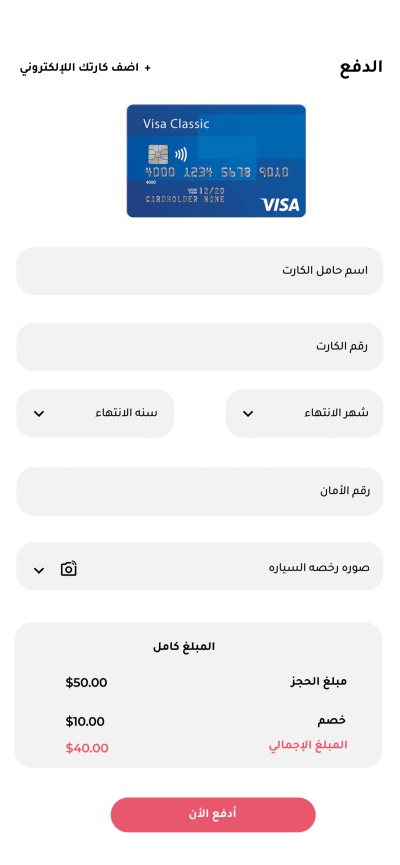Click the اضف كارتك الإلكتروني link
Viewport: 400px width, 865px height.
point(79,68)
